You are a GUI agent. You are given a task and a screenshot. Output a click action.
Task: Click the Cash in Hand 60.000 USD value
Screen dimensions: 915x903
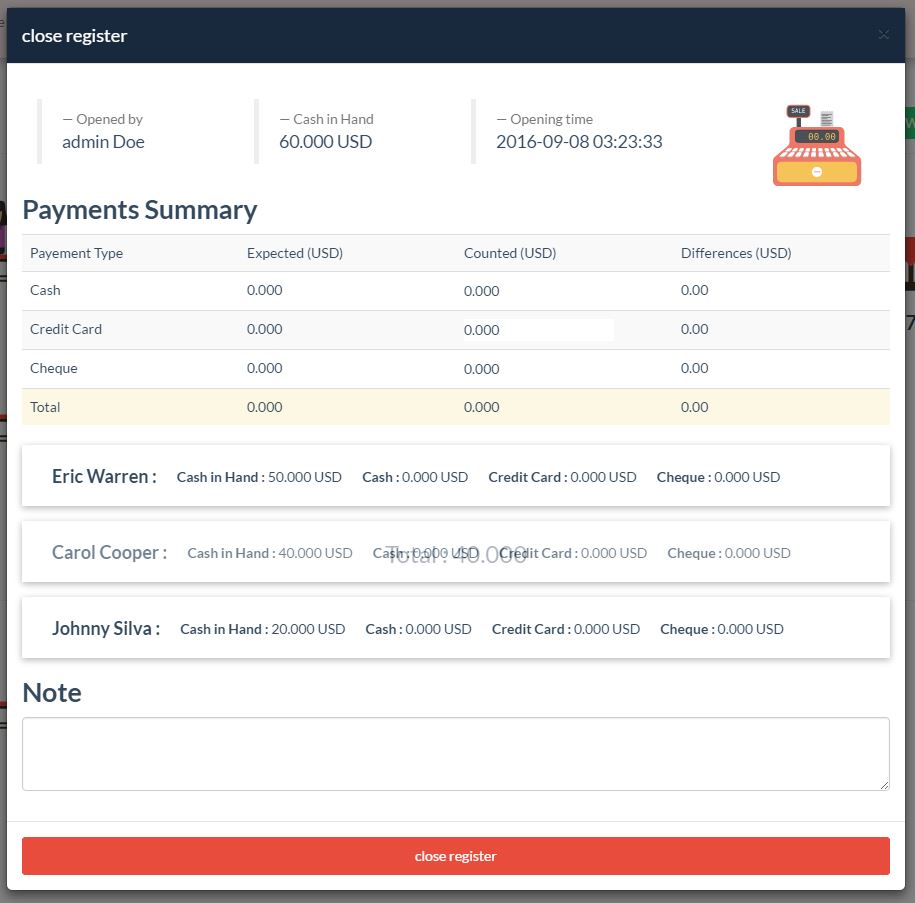tap(326, 142)
